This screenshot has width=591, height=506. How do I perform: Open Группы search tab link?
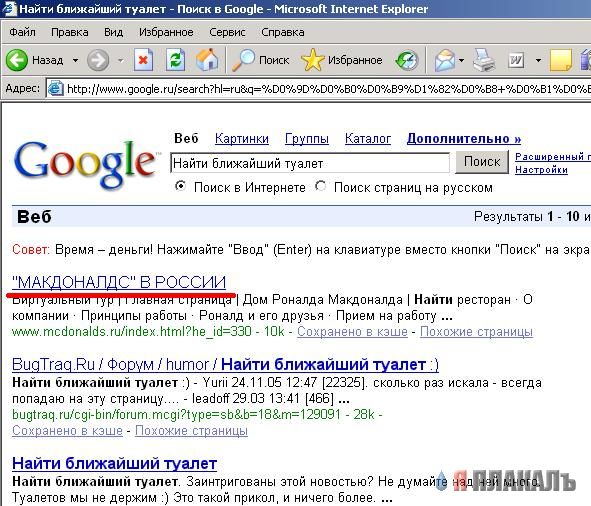pos(307,139)
